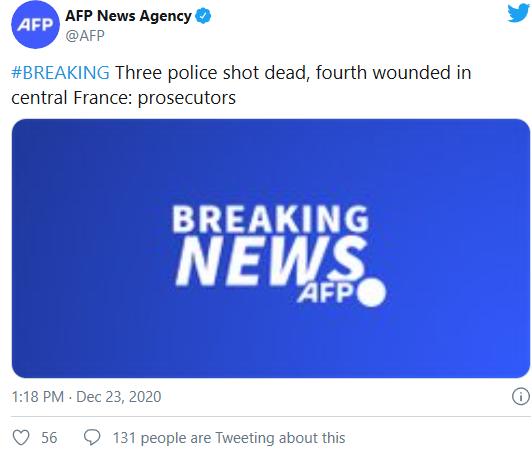This screenshot has width=532, height=449.
Task: Click the BREAKING text in the image
Action: 270,219
